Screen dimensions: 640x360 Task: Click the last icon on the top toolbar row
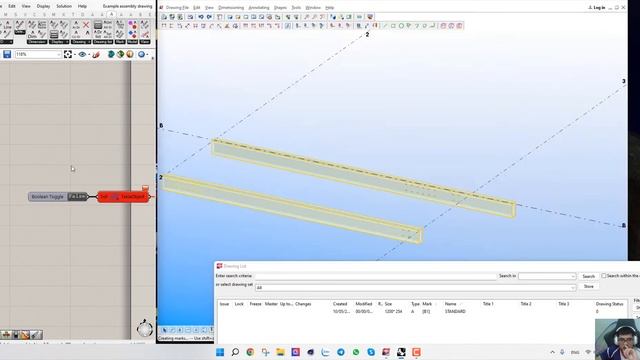[370, 17]
